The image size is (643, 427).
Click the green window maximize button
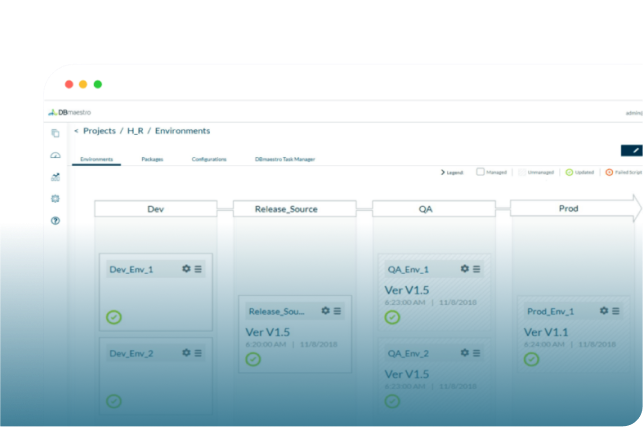pyautogui.click(x=98, y=84)
